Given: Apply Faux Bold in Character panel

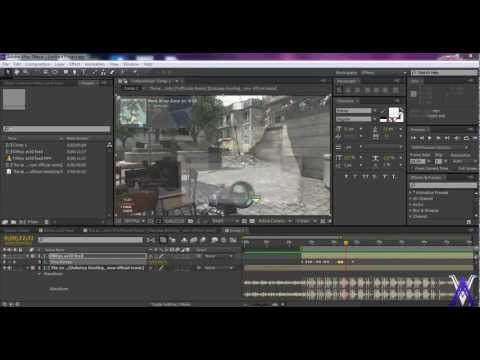Looking at the screenshot, I should tap(346, 177).
